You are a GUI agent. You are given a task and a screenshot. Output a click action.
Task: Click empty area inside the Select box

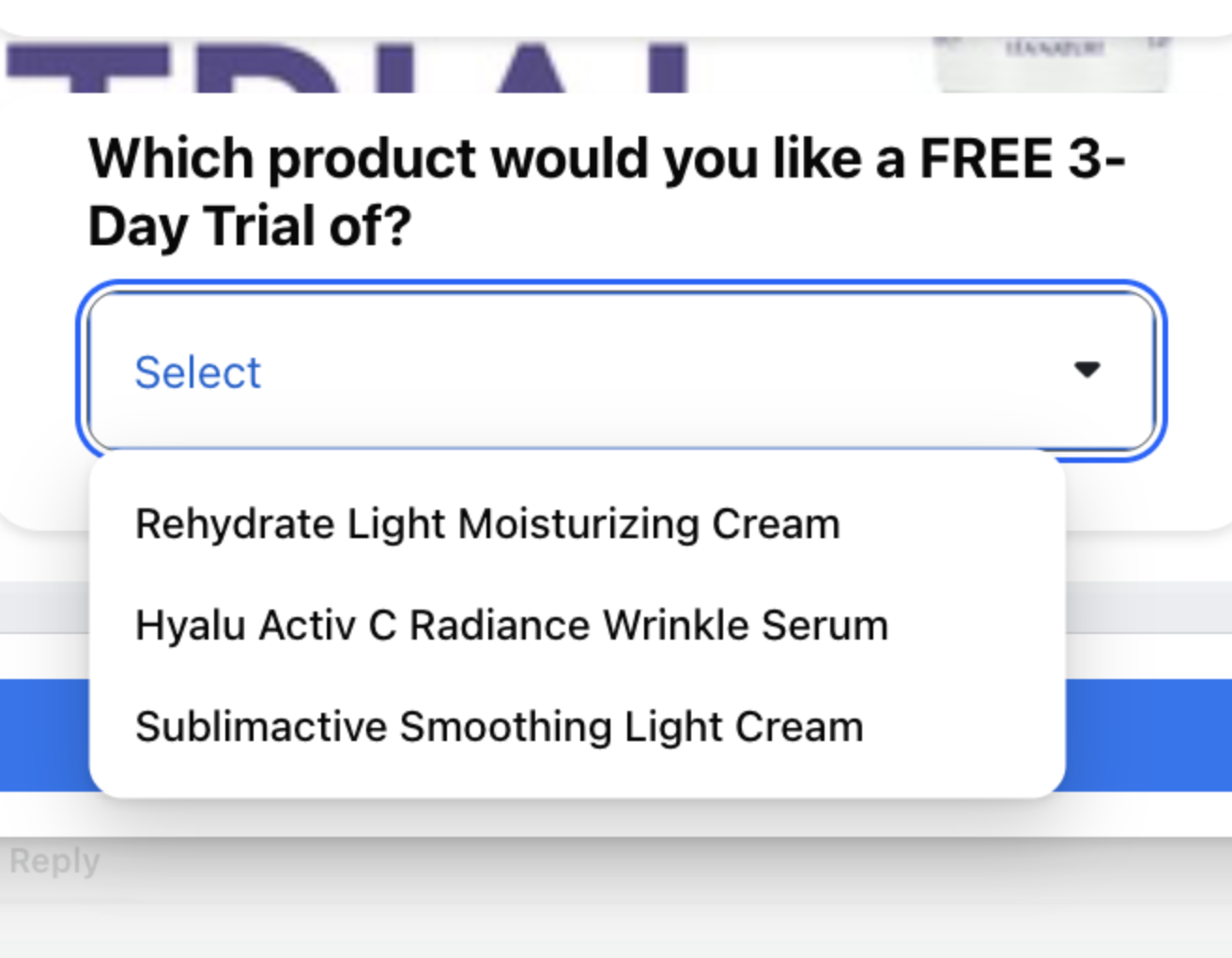pyautogui.click(x=657, y=372)
